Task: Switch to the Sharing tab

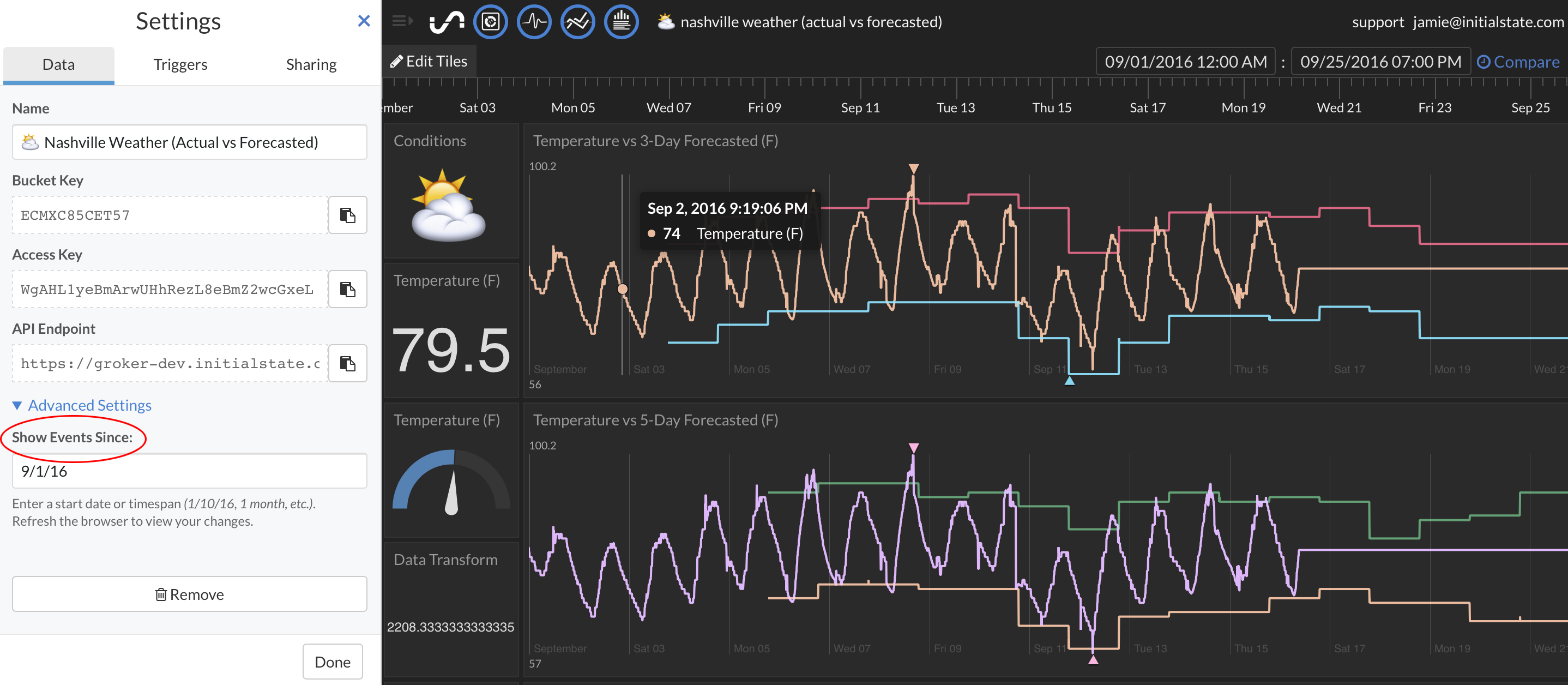Action: click(311, 64)
